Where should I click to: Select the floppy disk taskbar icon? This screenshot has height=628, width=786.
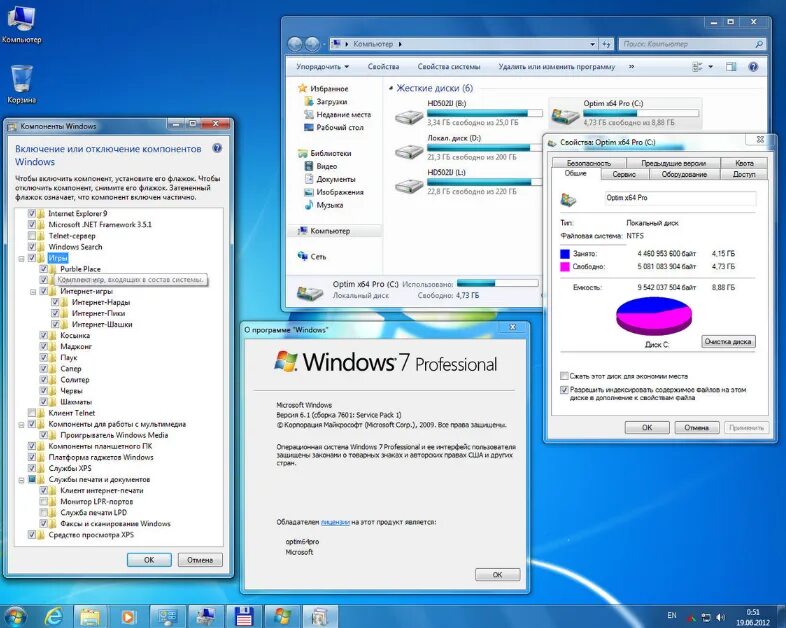pos(244,616)
